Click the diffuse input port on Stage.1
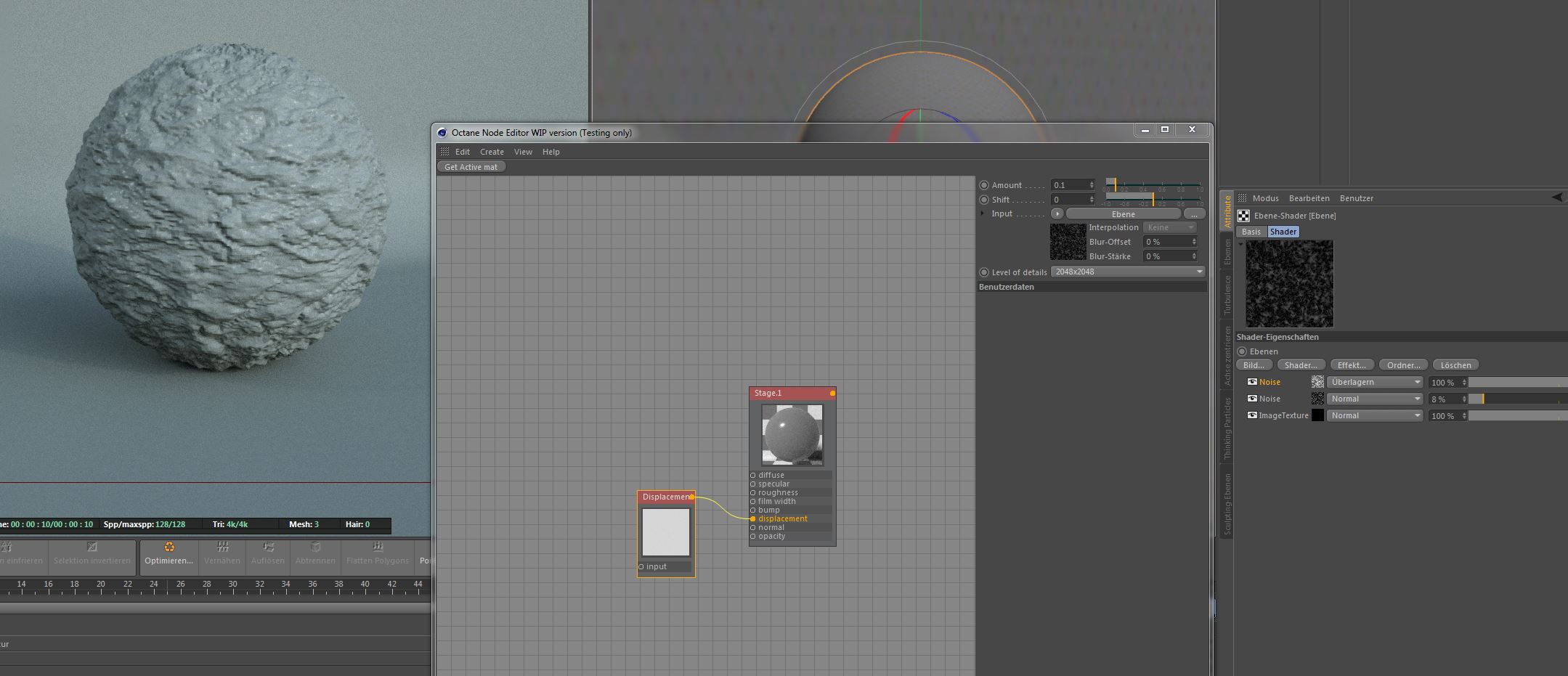 point(753,475)
